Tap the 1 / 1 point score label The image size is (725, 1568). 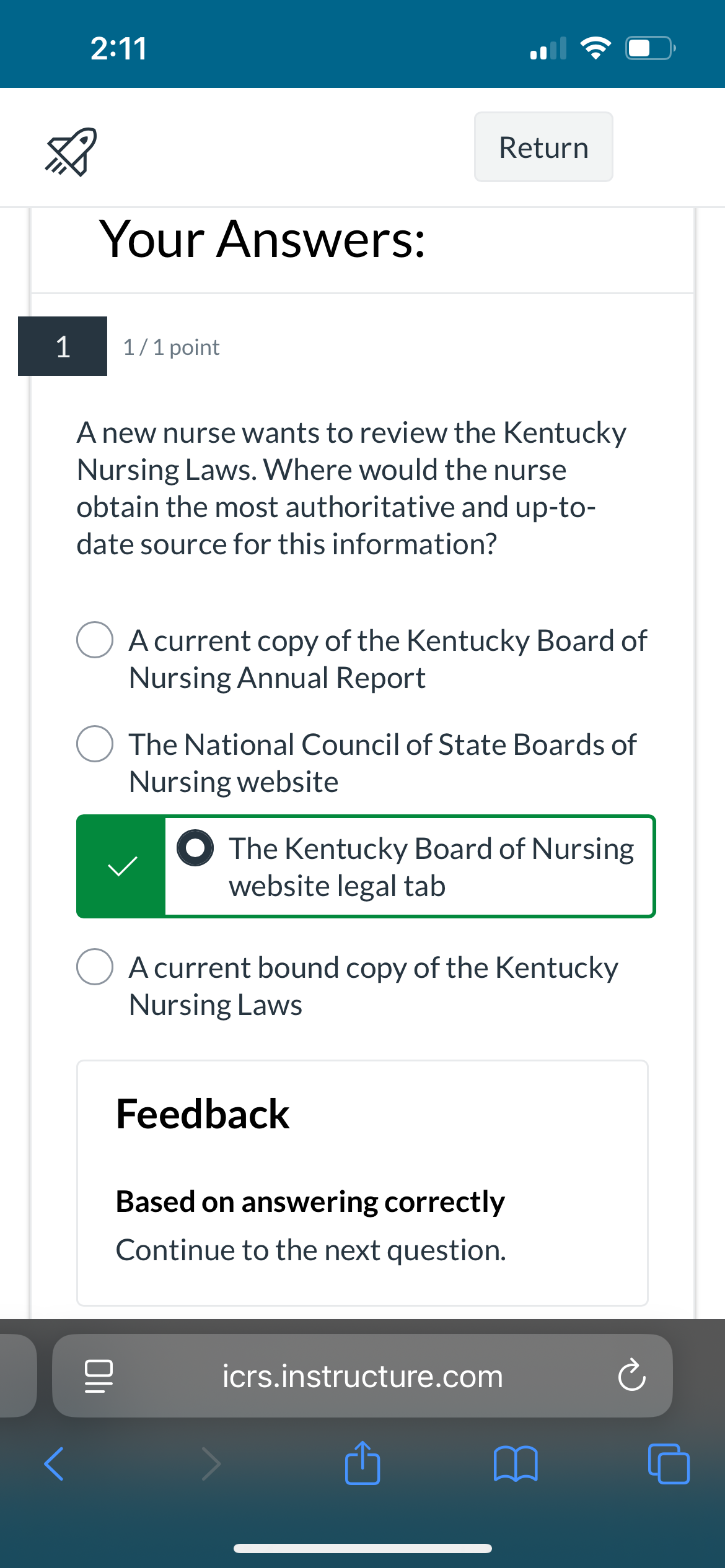pos(171,347)
